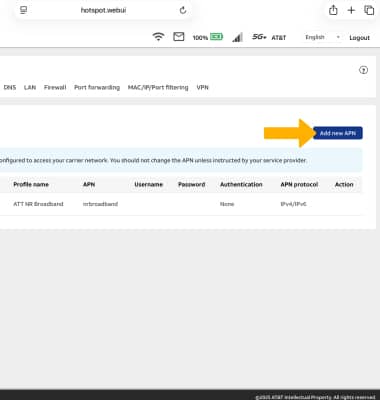This screenshot has height=400, width=380.
Task: Expand the English language dropdown
Action: 323,37
